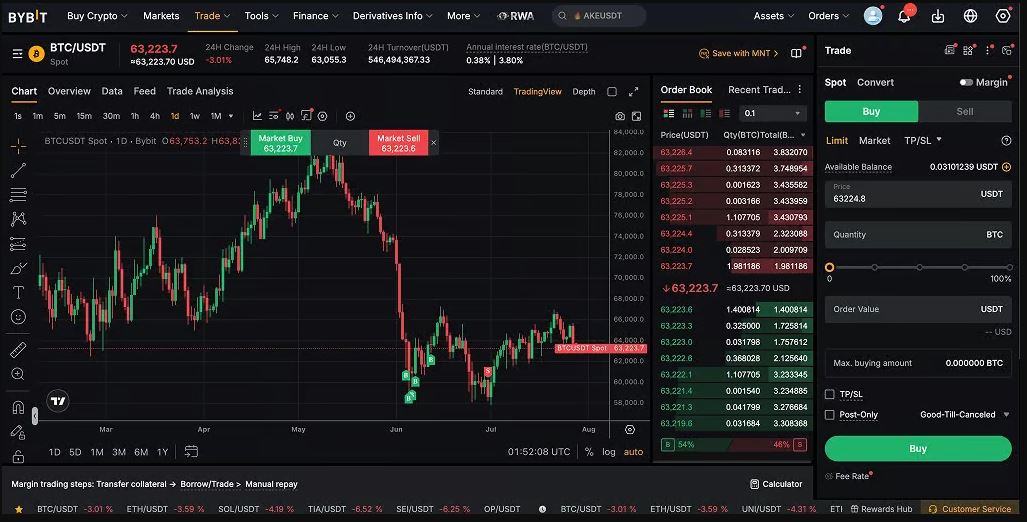Open the user profile avatar
The width and height of the screenshot is (1027, 522).
pos(873,16)
